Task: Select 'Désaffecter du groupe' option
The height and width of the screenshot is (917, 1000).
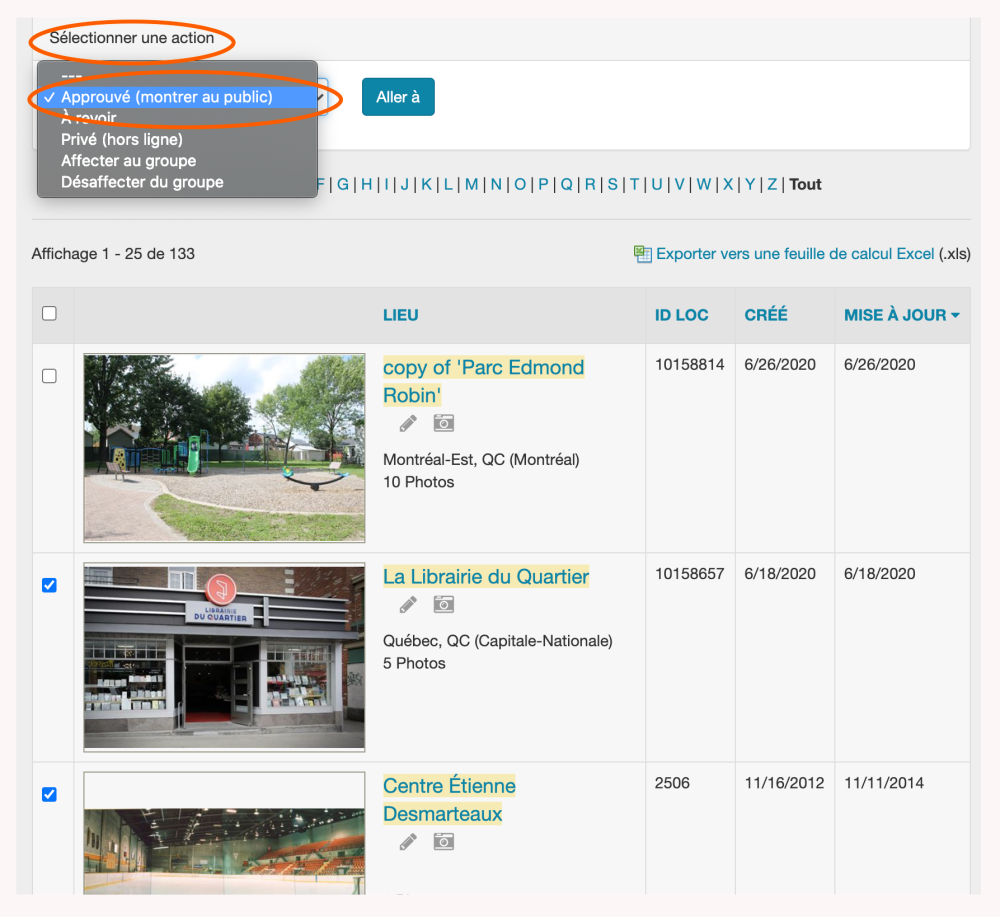Action: 177,182
